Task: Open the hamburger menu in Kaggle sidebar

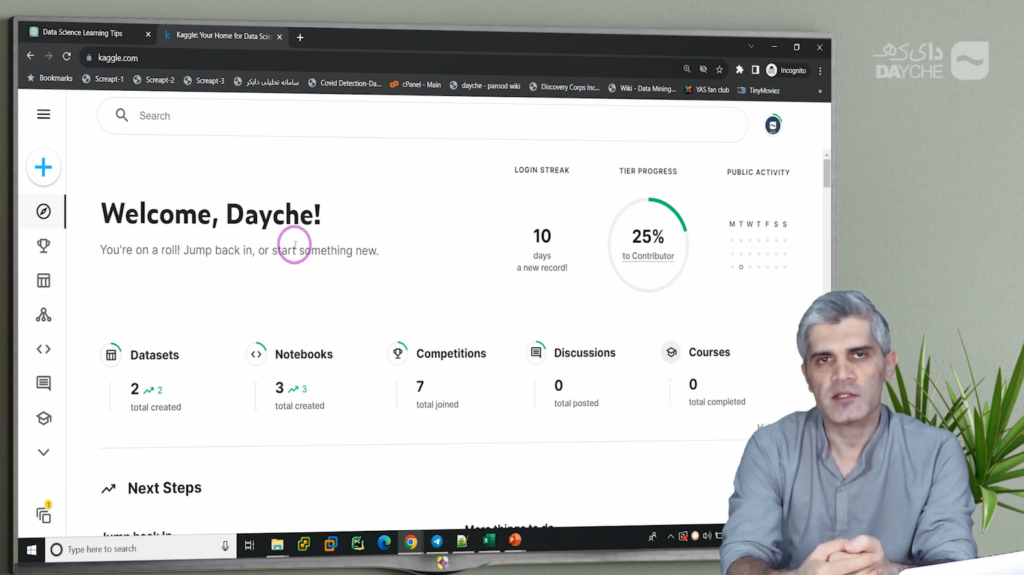Action: coord(43,114)
